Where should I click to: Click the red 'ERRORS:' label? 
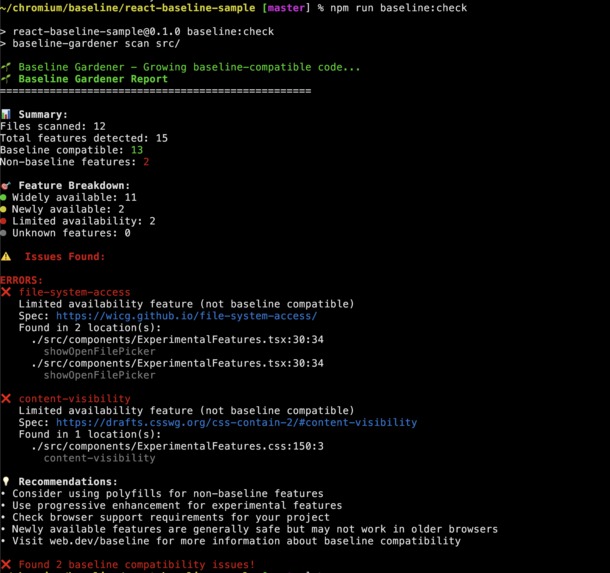[21, 280]
